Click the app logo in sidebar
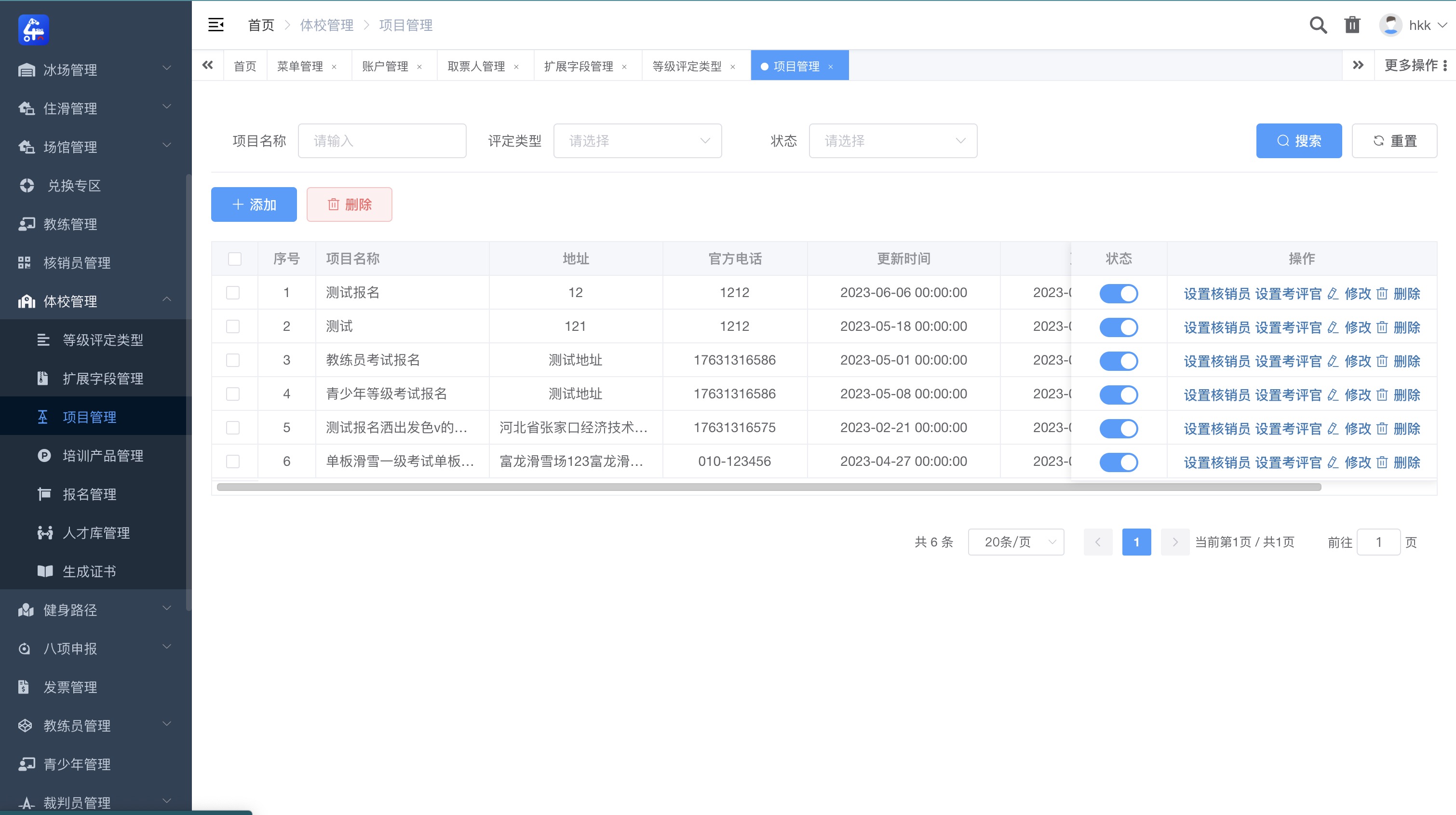The height and width of the screenshot is (815, 1456). click(x=33, y=29)
